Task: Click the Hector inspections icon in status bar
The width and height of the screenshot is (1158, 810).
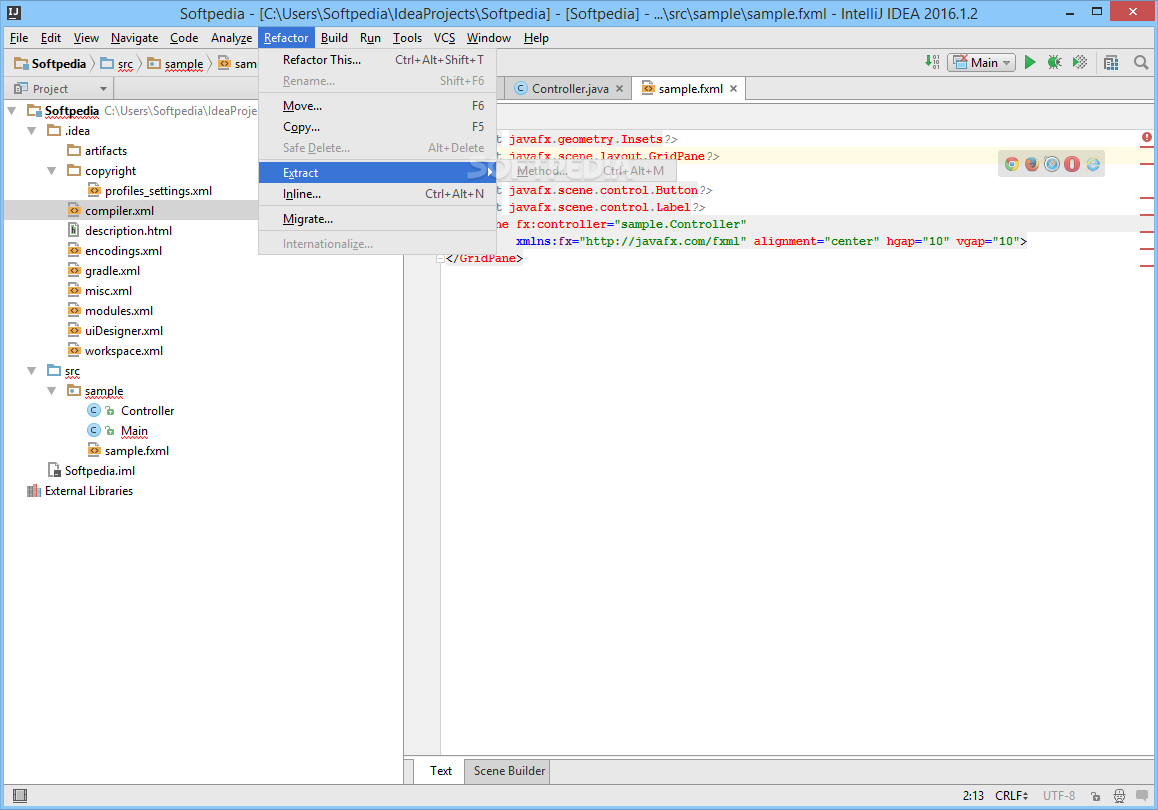Action: click(1120, 796)
